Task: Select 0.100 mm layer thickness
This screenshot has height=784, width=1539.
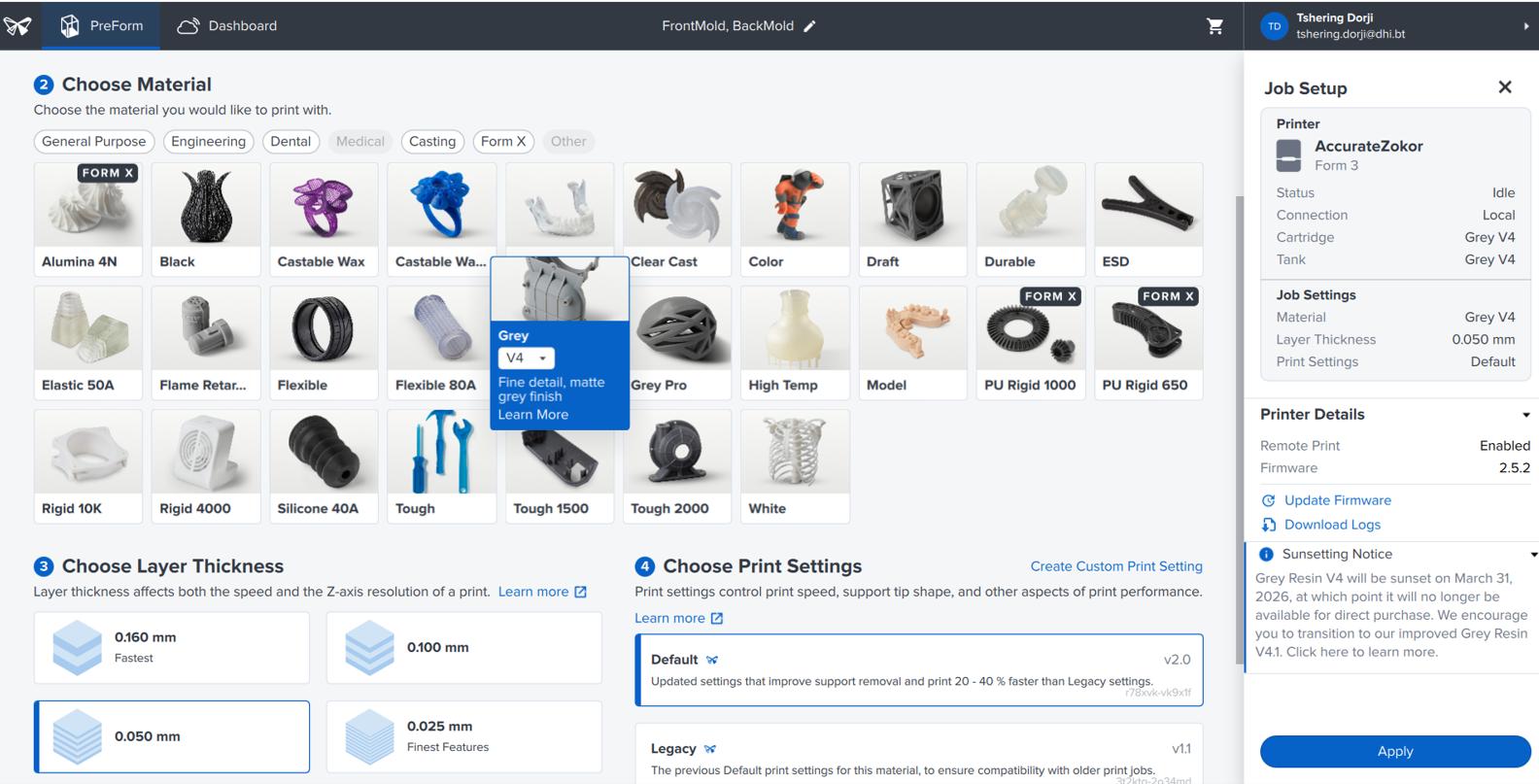Action: click(464, 647)
